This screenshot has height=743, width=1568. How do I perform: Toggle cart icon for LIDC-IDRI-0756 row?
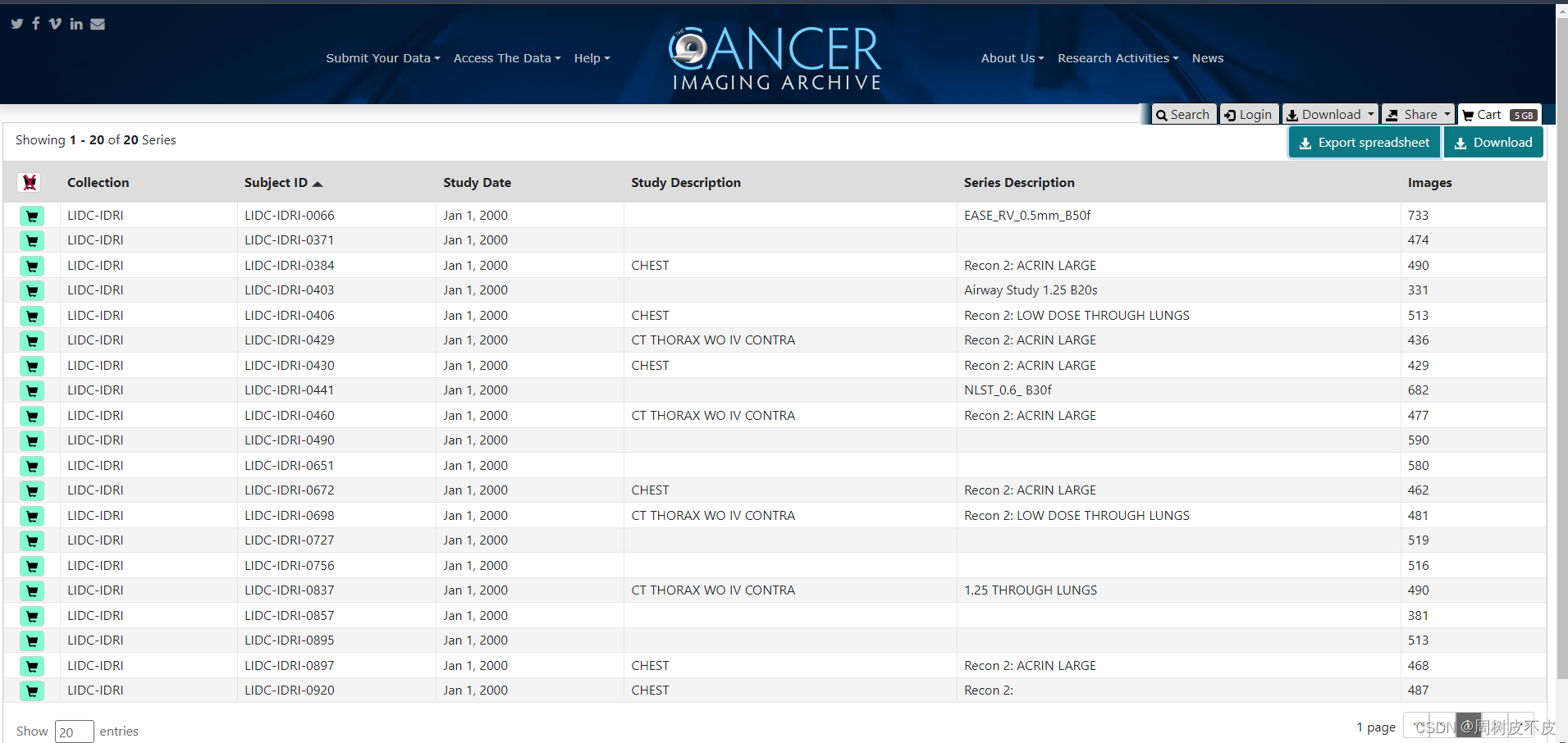pos(32,566)
